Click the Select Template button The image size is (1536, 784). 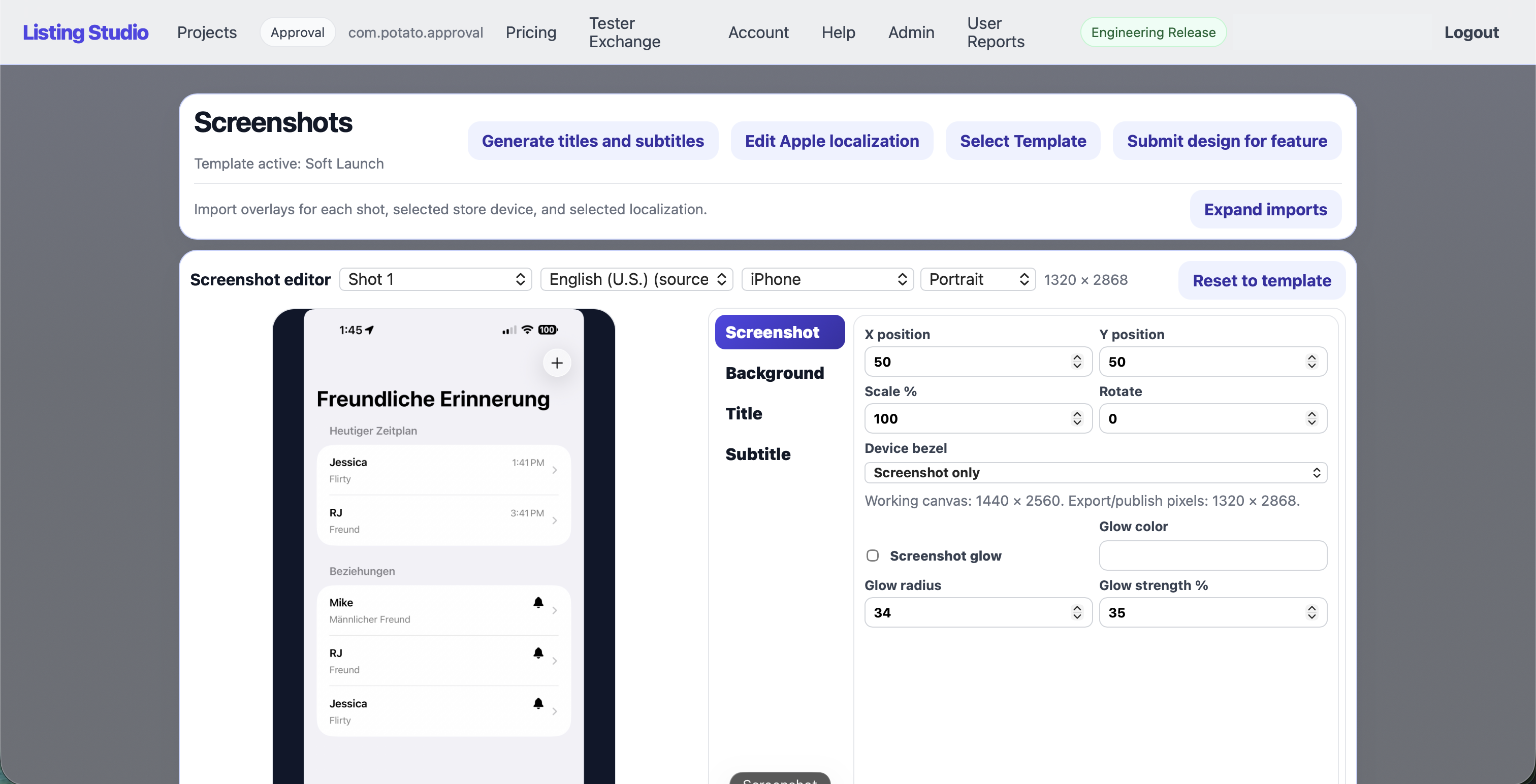(x=1022, y=141)
